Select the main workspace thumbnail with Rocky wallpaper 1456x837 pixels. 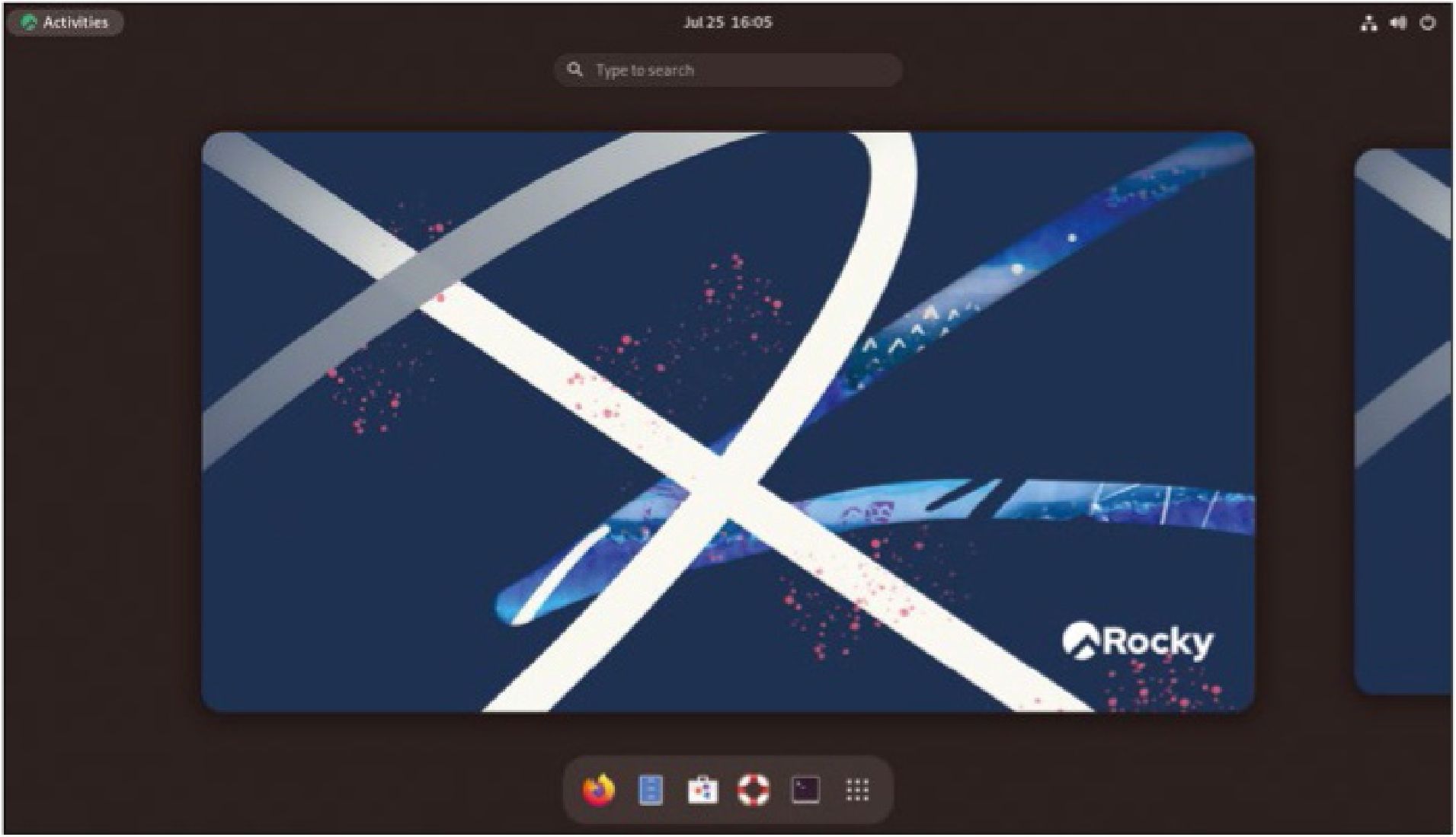(728, 422)
